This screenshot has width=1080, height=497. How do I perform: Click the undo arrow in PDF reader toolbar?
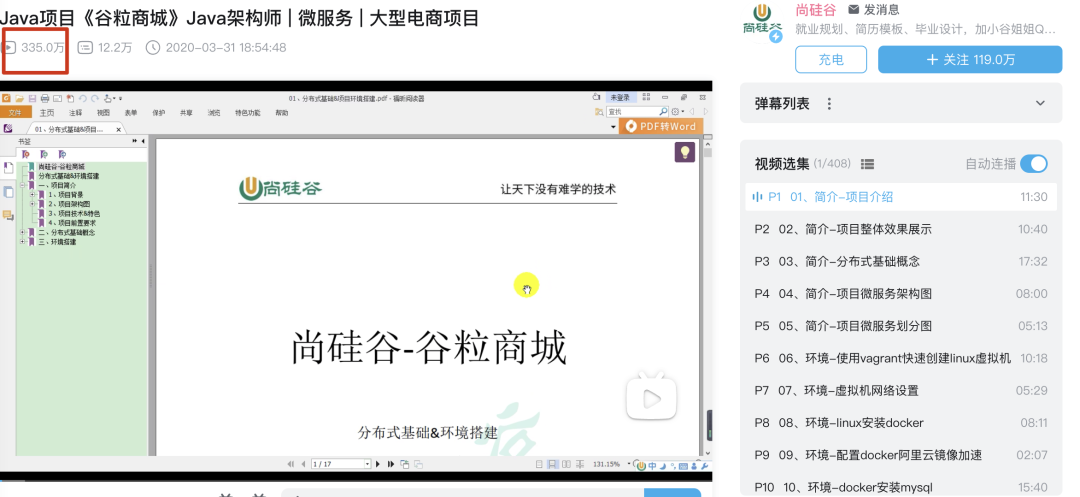[x=83, y=98]
